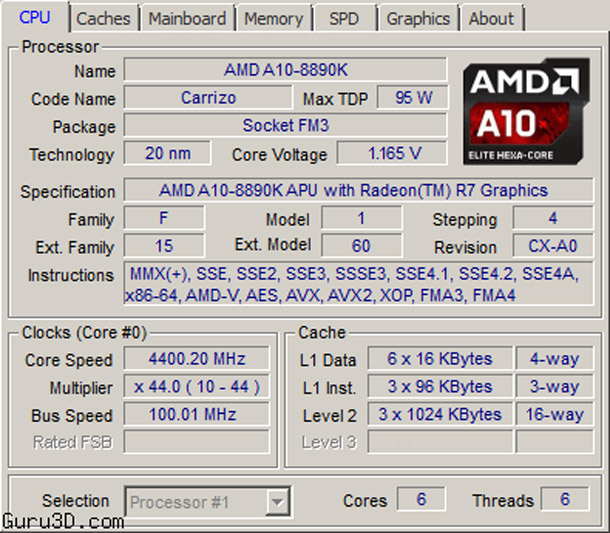Viewport: 610px width, 533px height.
Task: Switch to the Caches tab
Action: point(103,18)
